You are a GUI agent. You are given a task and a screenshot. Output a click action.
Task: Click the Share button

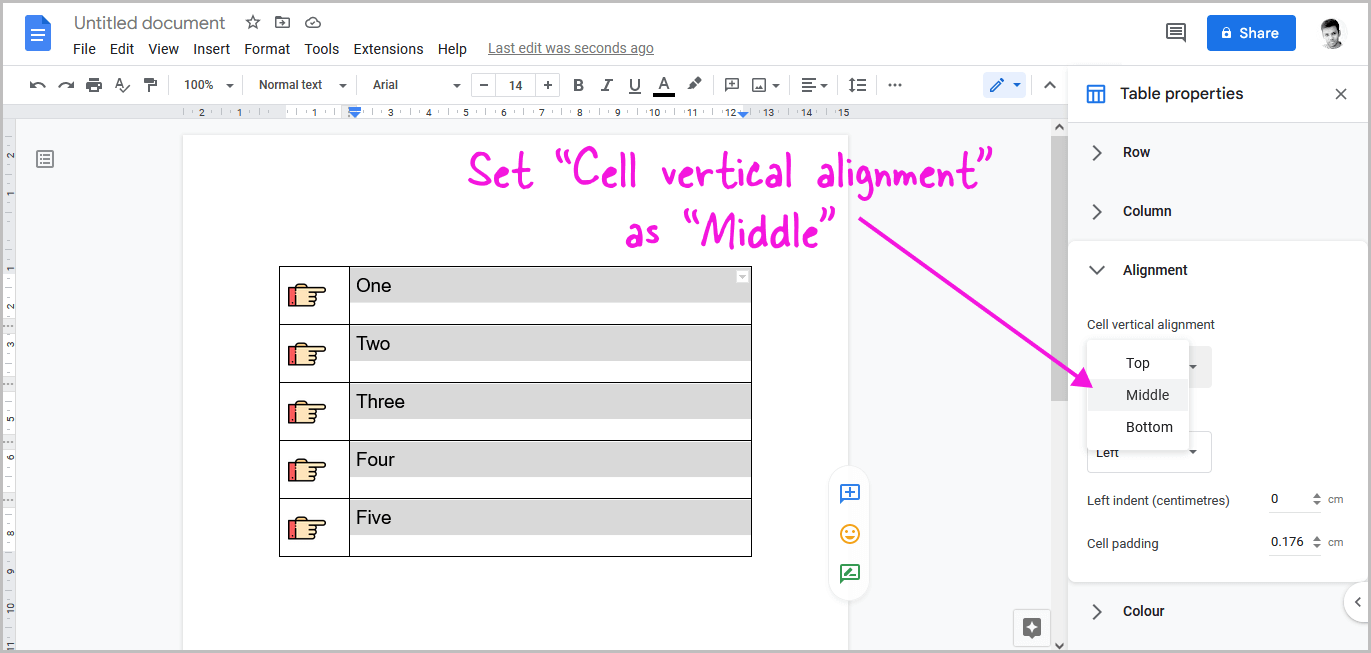pos(1250,33)
